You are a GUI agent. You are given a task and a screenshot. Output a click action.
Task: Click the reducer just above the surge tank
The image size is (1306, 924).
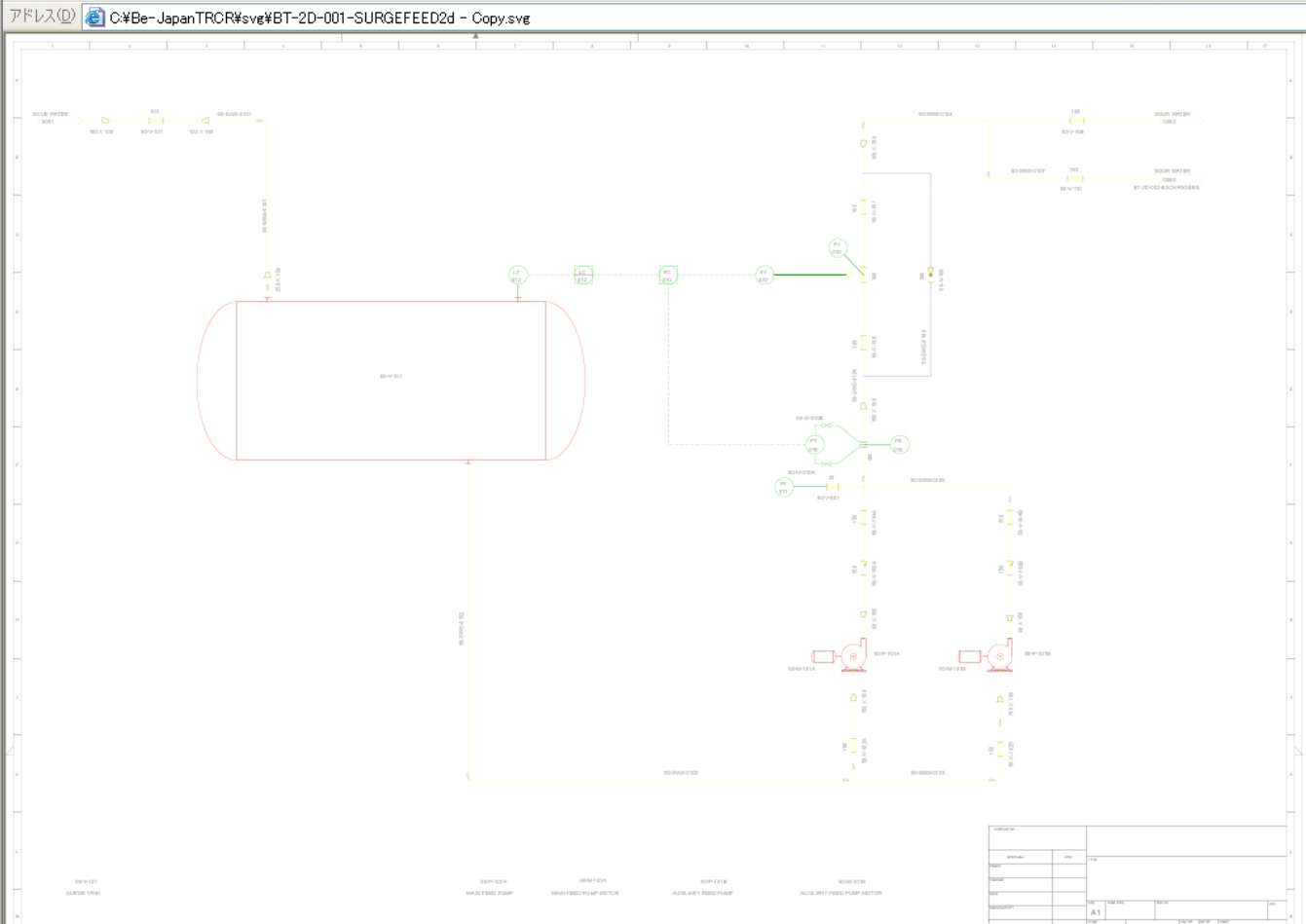tap(268, 276)
